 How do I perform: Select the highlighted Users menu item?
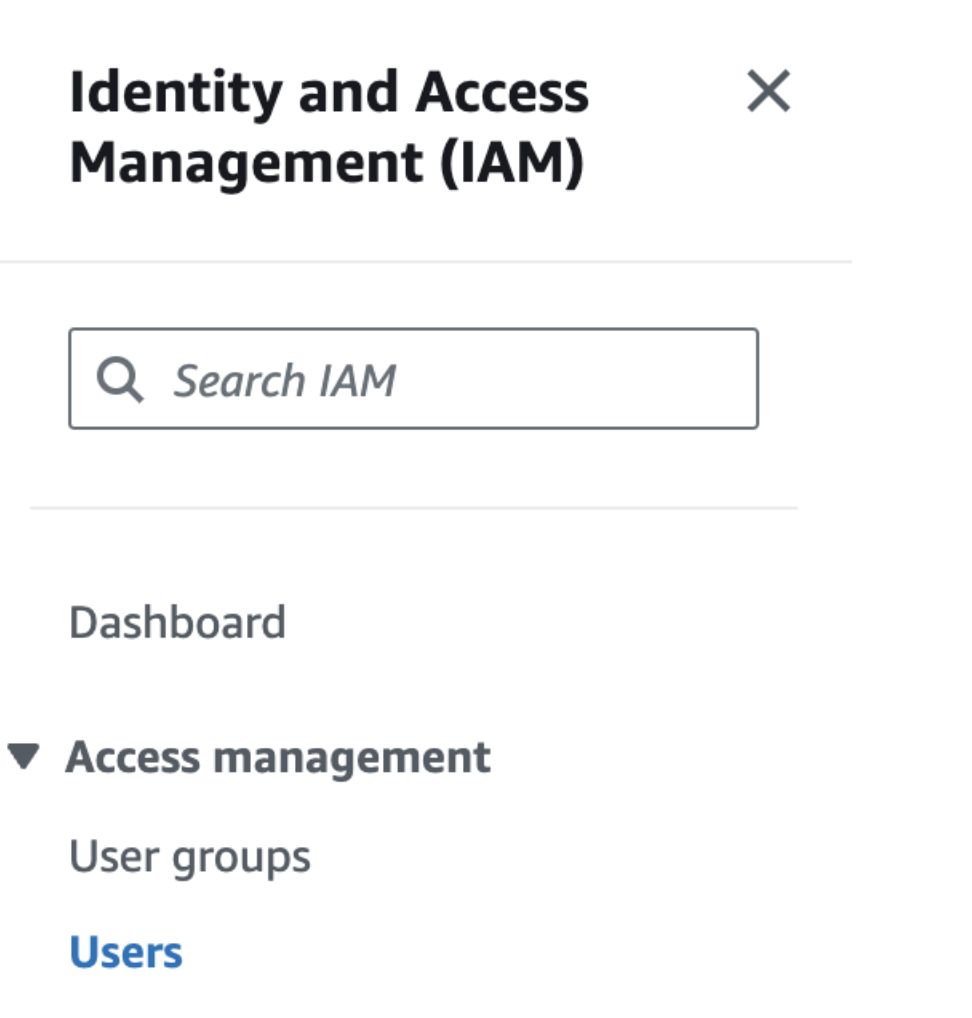click(126, 952)
